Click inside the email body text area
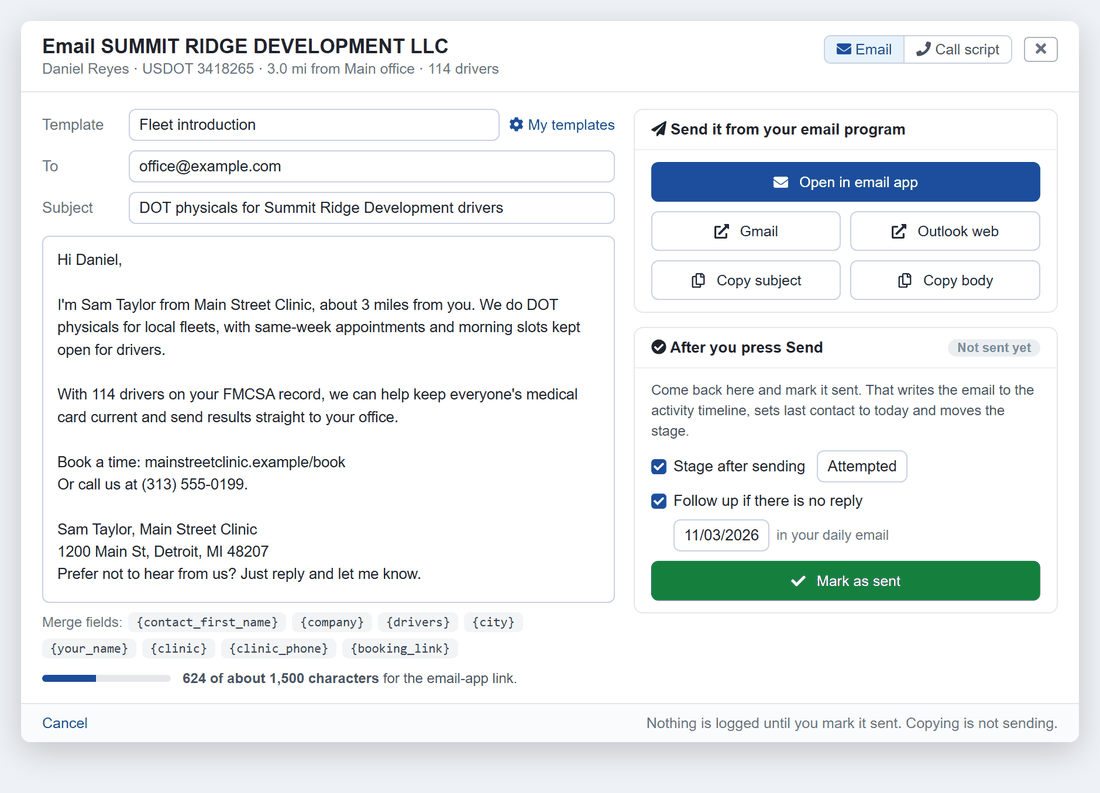Image resolution: width=1100 pixels, height=793 pixels. [x=328, y=419]
